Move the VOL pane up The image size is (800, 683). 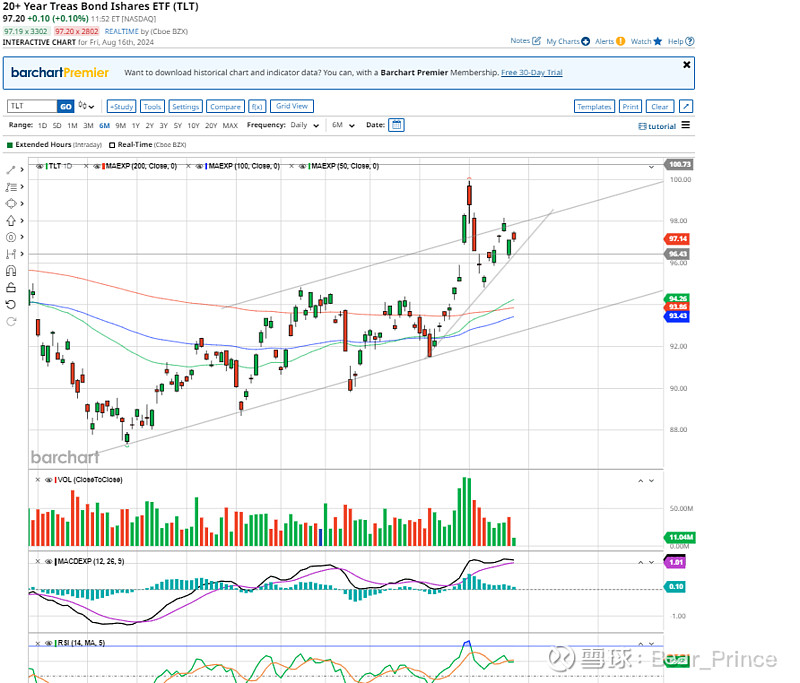(640, 480)
